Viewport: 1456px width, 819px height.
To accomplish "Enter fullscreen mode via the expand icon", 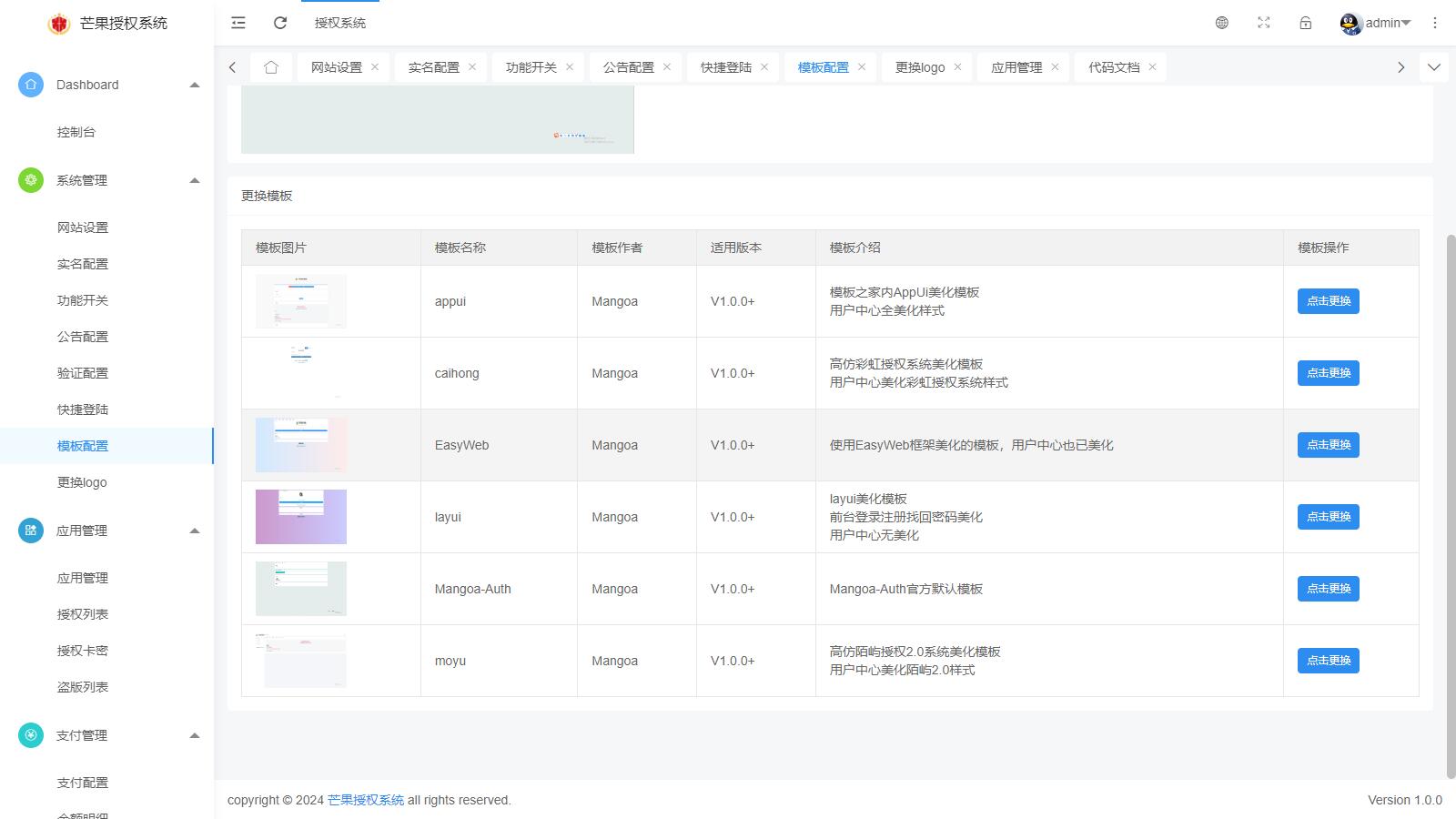I will click(x=1264, y=23).
